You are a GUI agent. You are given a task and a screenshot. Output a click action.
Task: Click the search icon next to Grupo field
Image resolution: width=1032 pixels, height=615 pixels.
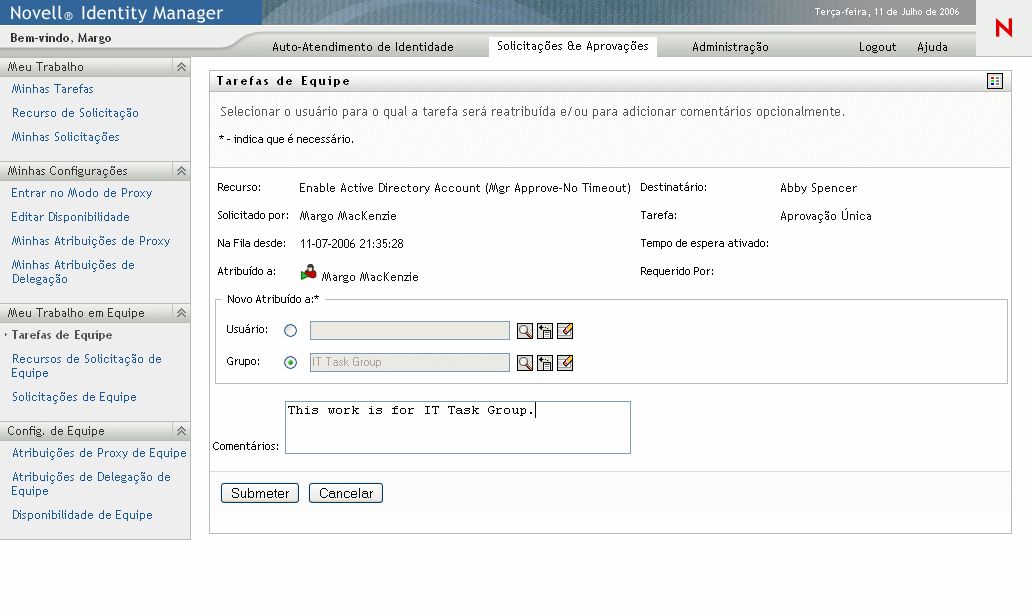click(x=524, y=362)
